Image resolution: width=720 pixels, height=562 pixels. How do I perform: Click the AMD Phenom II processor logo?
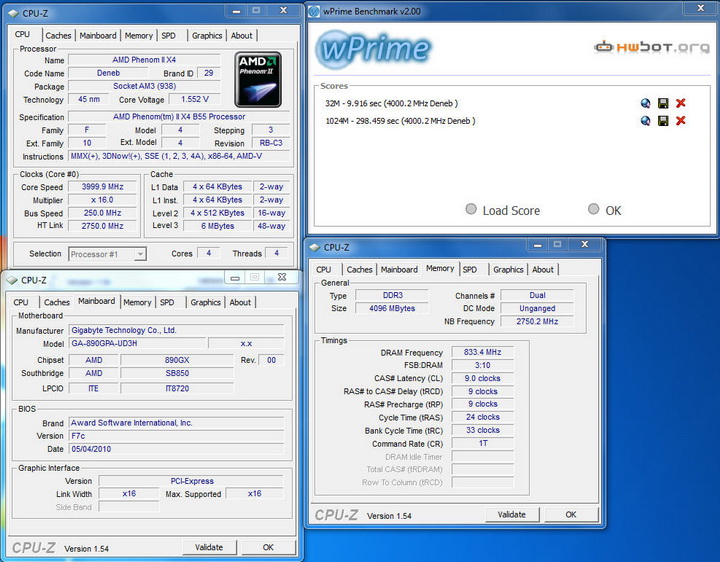(258, 79)
